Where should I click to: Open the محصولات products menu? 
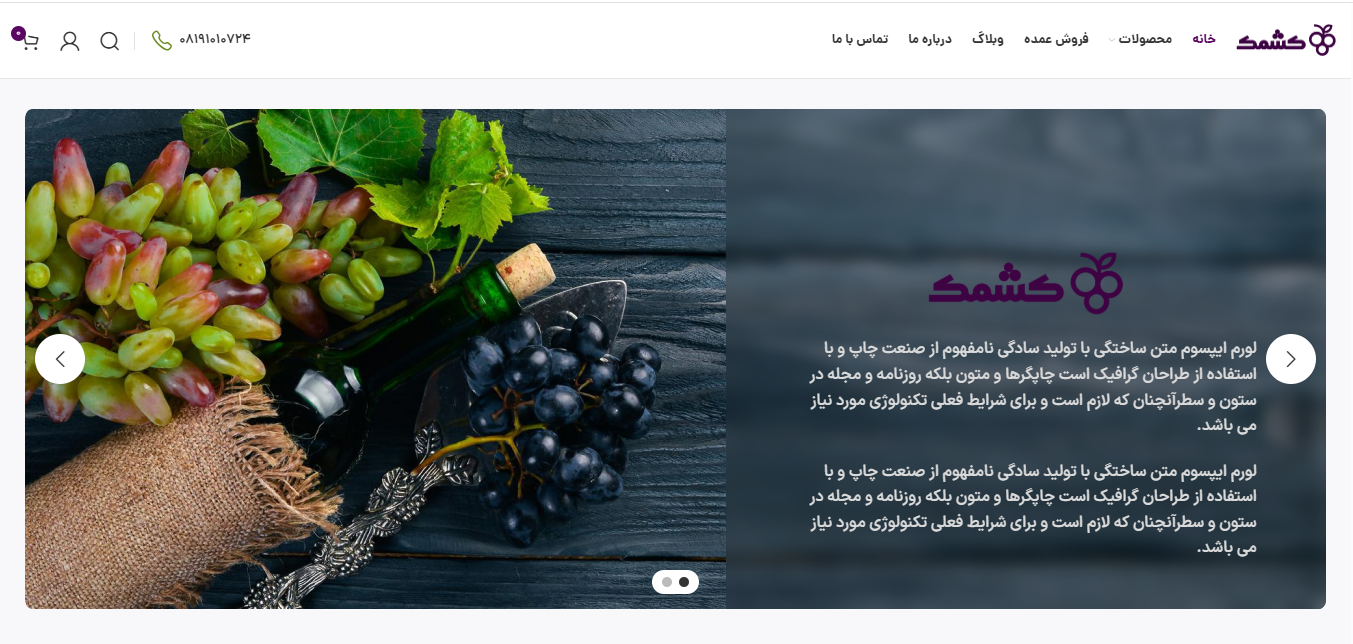[1145, 39]
